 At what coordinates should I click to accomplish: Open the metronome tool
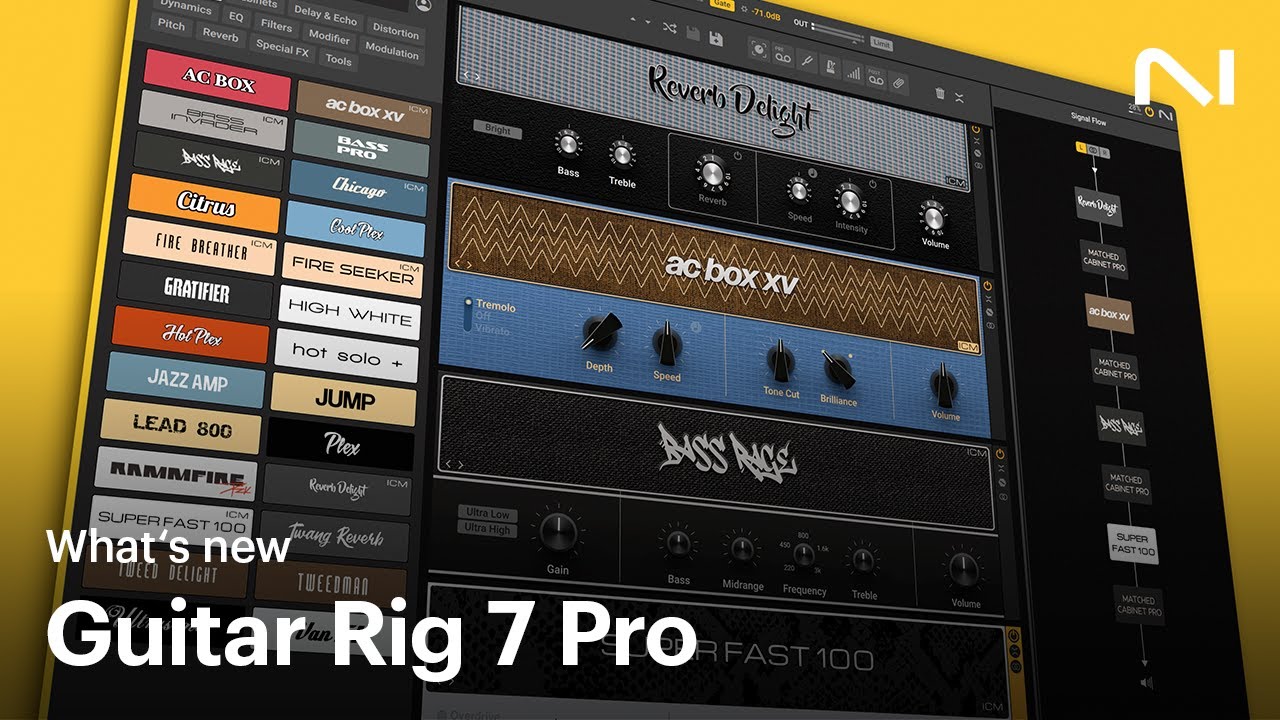point(831,67)
